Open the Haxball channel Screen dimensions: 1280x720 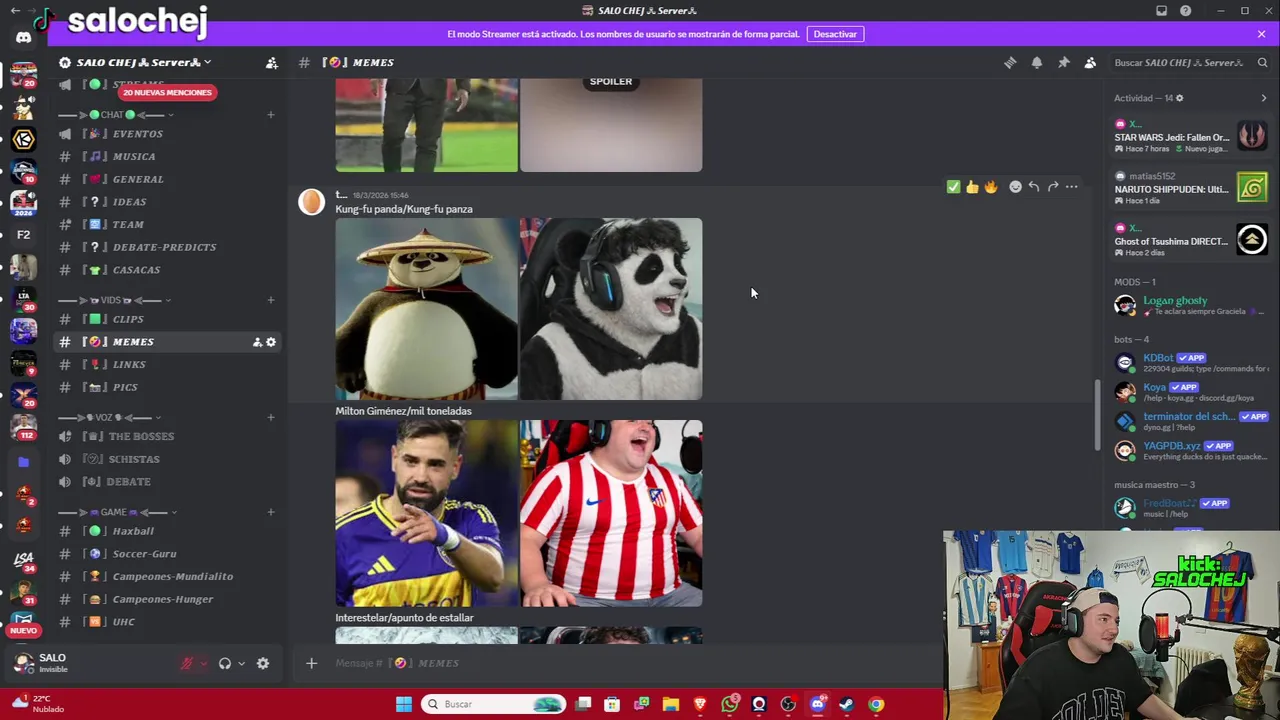pos(166,531)
